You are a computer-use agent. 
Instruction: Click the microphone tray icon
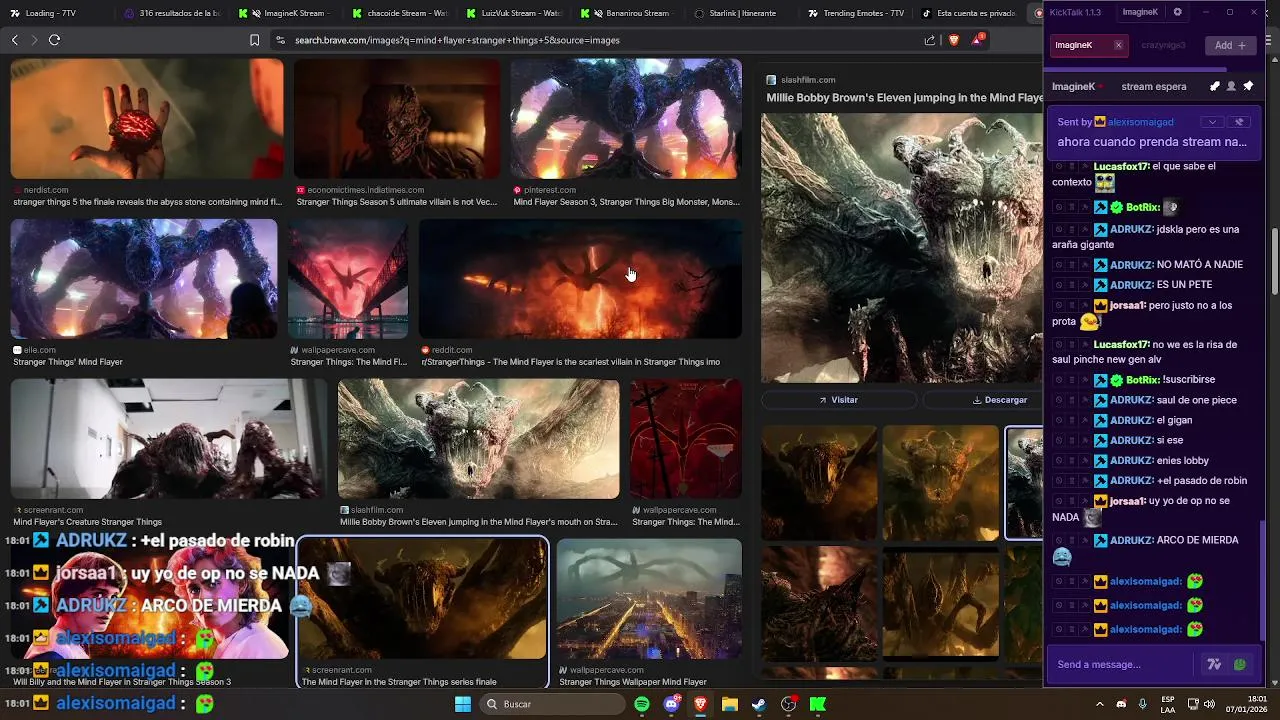1142,704
